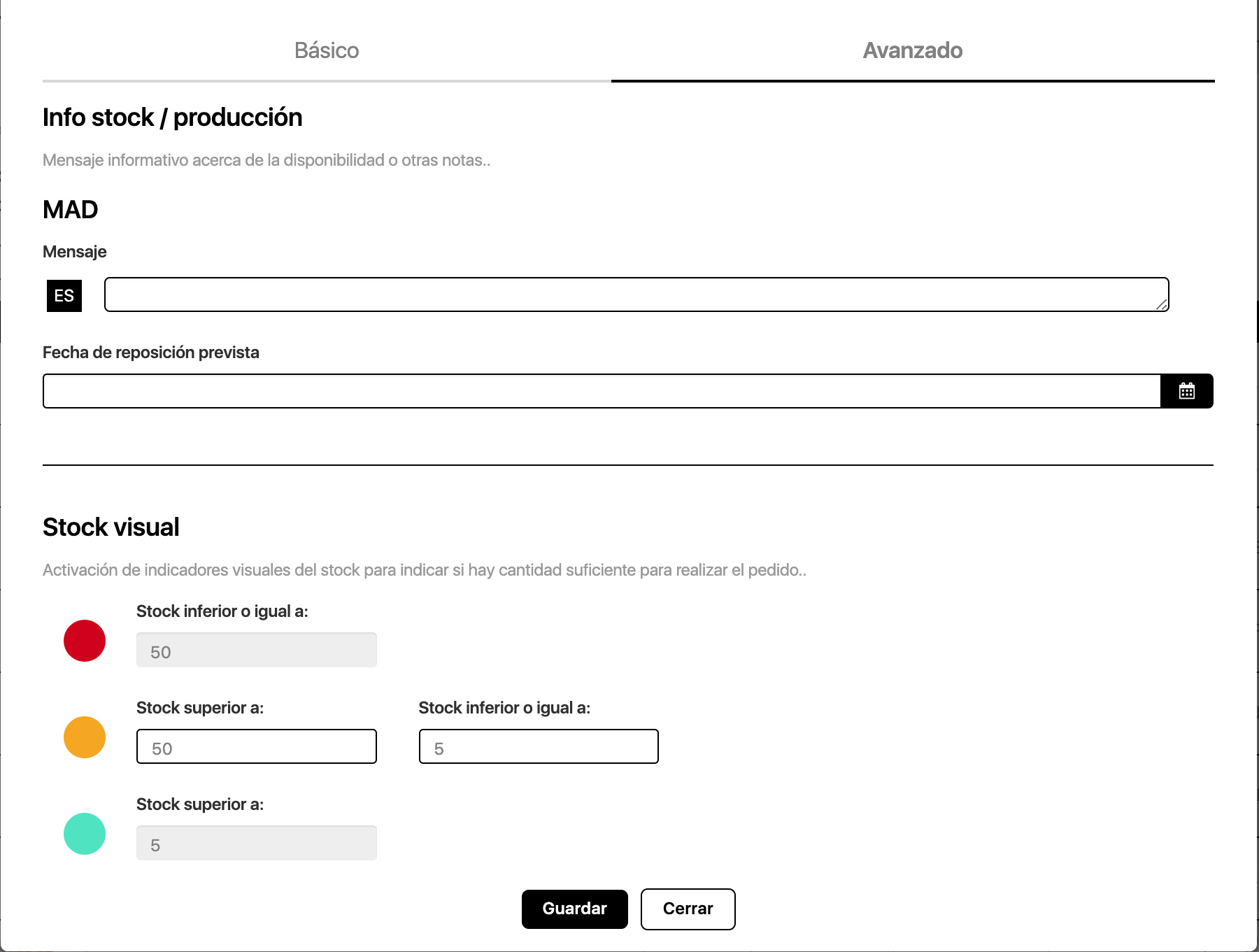1259x952 pixels.
Task: Focus the Mensaje text area
Action: point(636,294)
